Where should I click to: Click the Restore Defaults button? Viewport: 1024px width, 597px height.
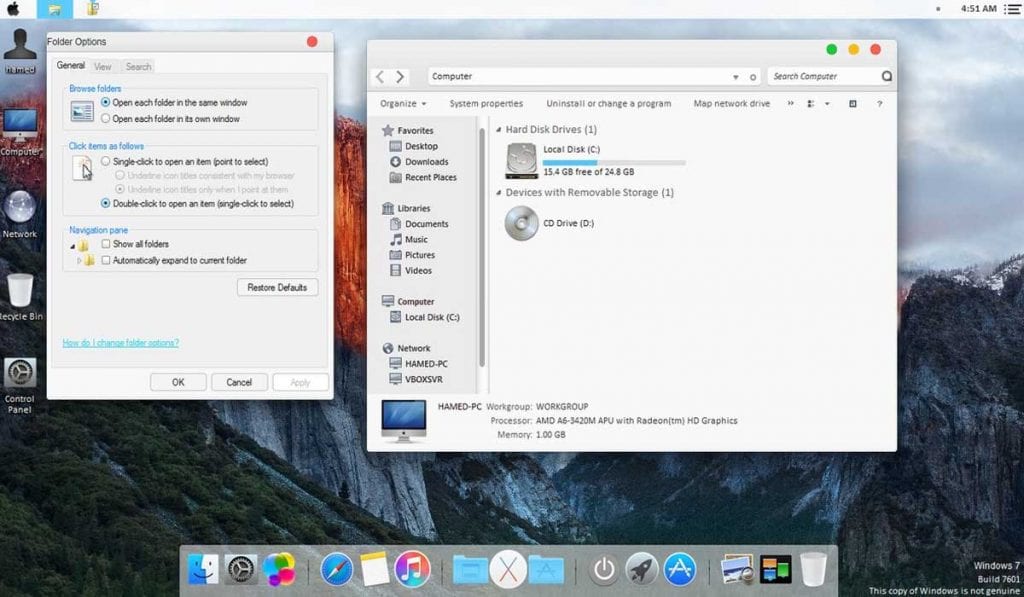coord(278,287)
